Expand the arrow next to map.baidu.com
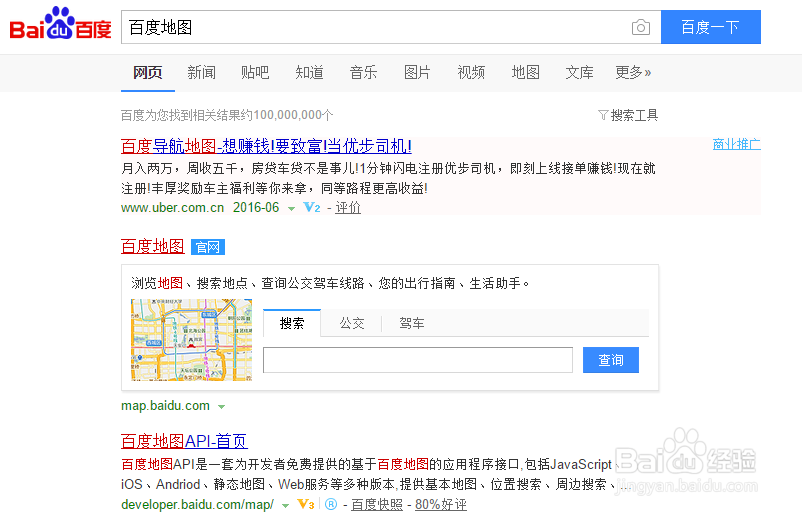 click(221, 407)
